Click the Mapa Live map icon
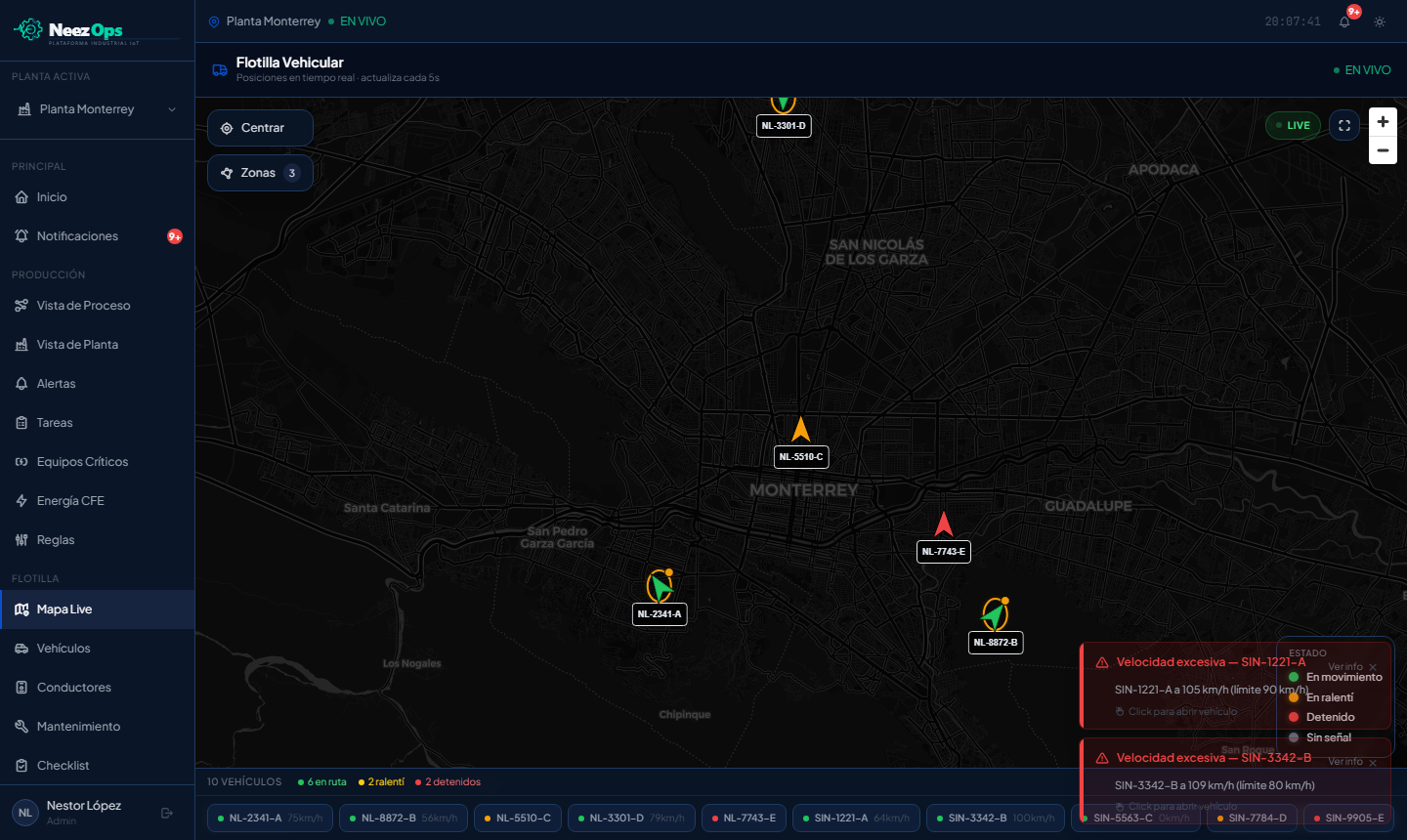The image size is (1407, 840). [x=21, y=609]
